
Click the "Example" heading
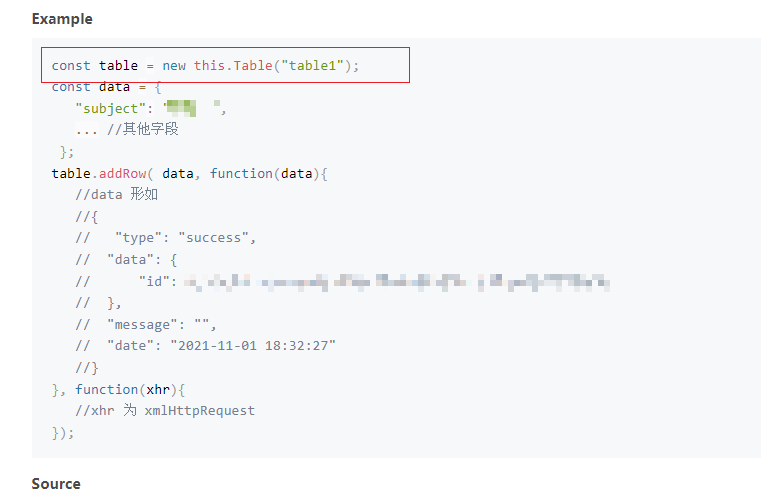click(62, 19)
